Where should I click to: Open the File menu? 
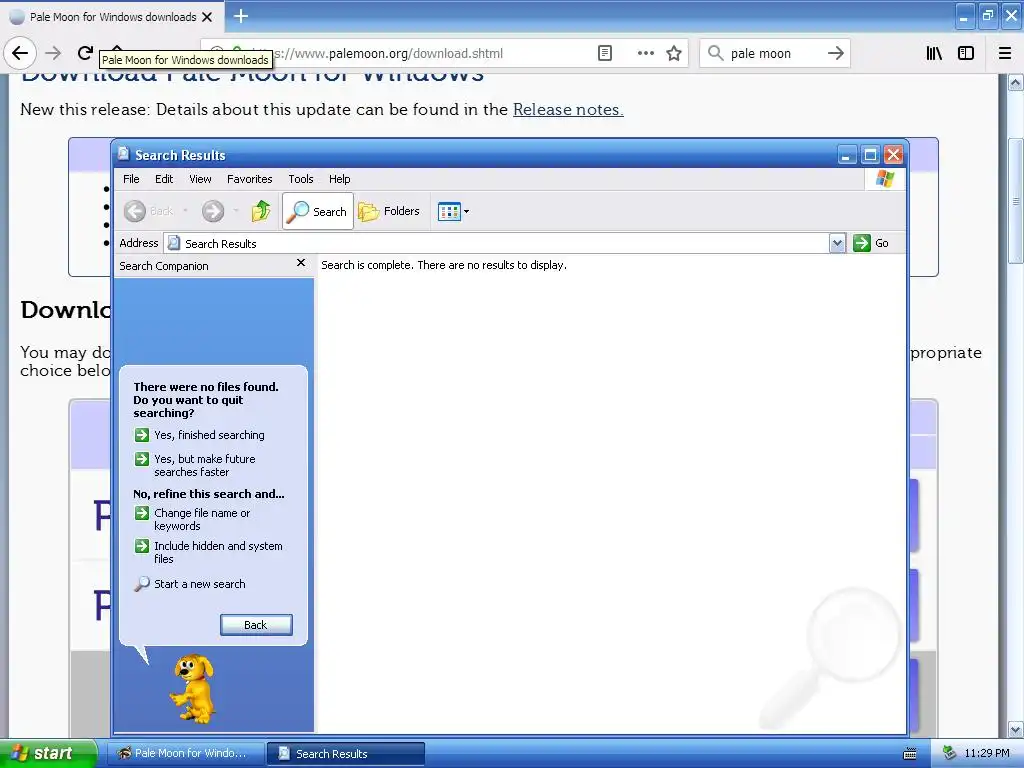pyautogui.click(x=131, y=179)
